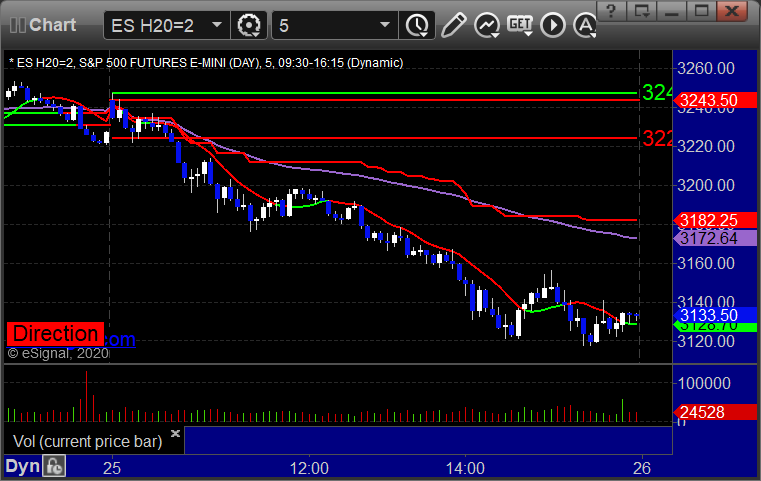Screen dimensions: 761x481
Task: Click the 24528 volume value tag
Action: pos(715,412)
